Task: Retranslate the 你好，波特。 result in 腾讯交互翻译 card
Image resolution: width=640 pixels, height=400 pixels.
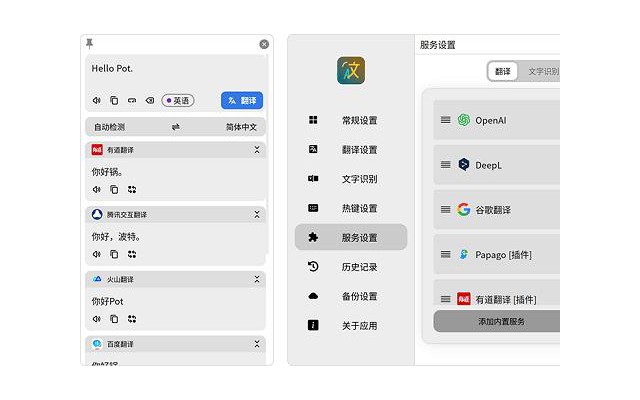Action: coord(132,254)
